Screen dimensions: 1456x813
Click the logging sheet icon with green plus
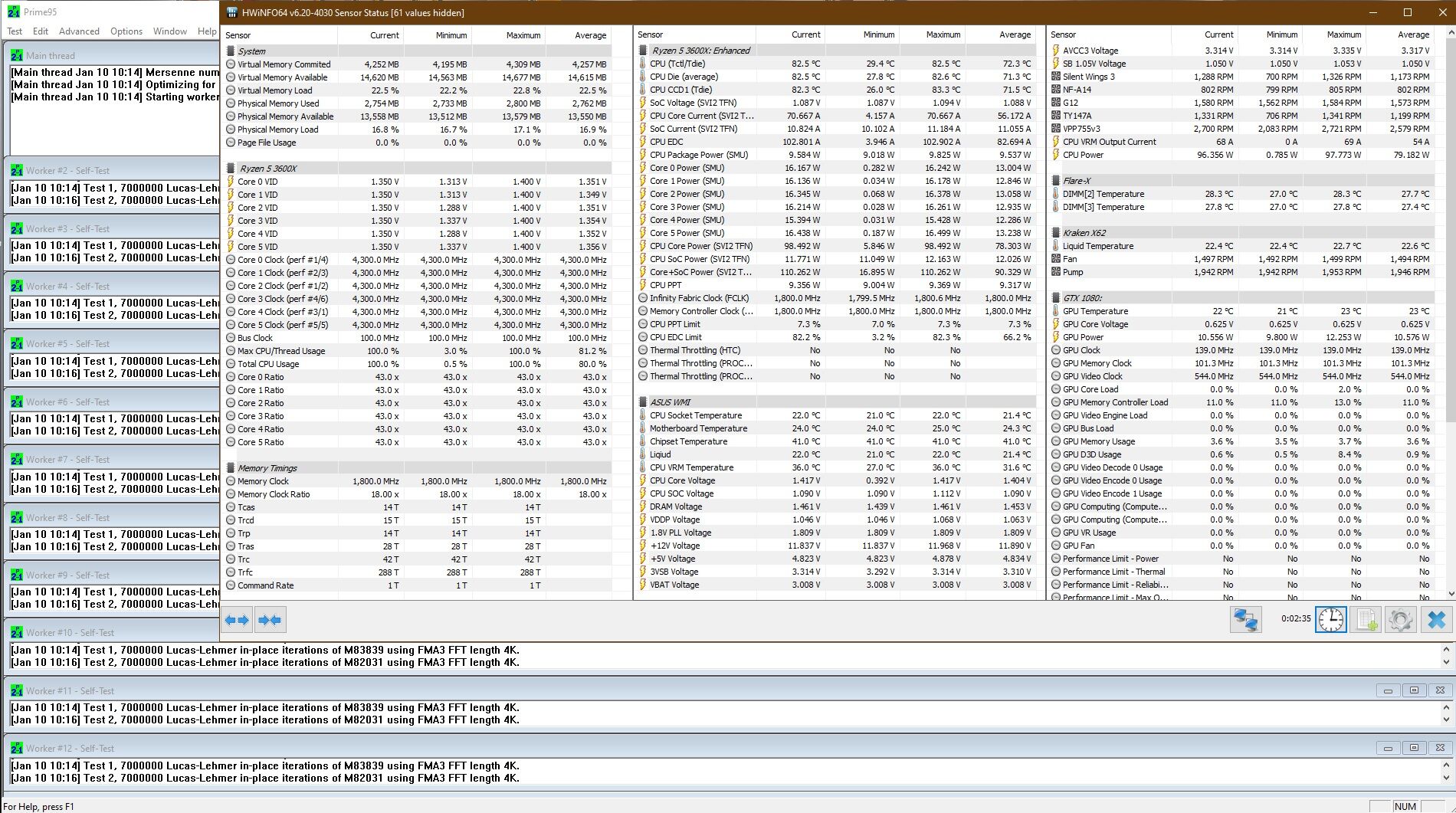(1366, 619)
